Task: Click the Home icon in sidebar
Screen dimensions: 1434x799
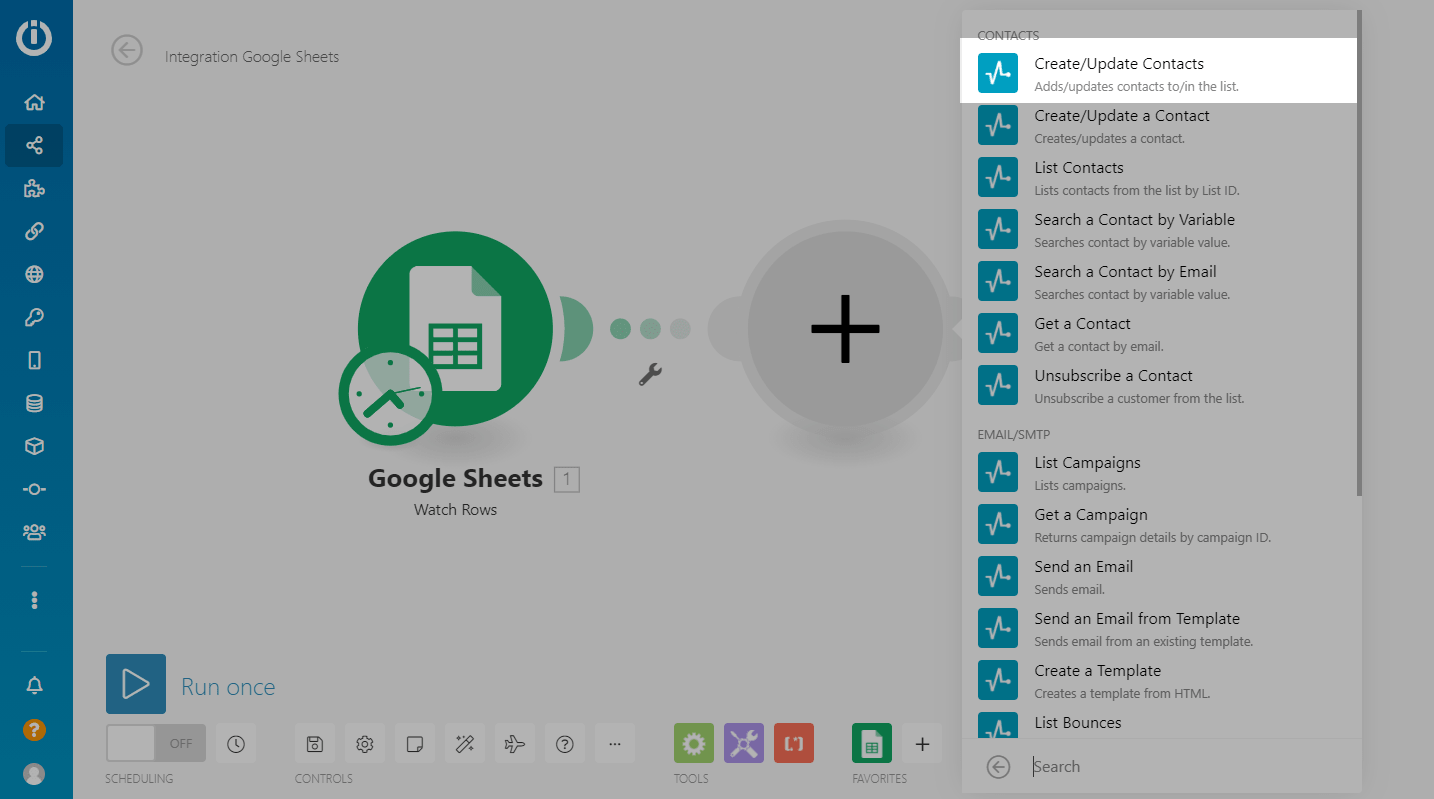Action: point(34,102)
